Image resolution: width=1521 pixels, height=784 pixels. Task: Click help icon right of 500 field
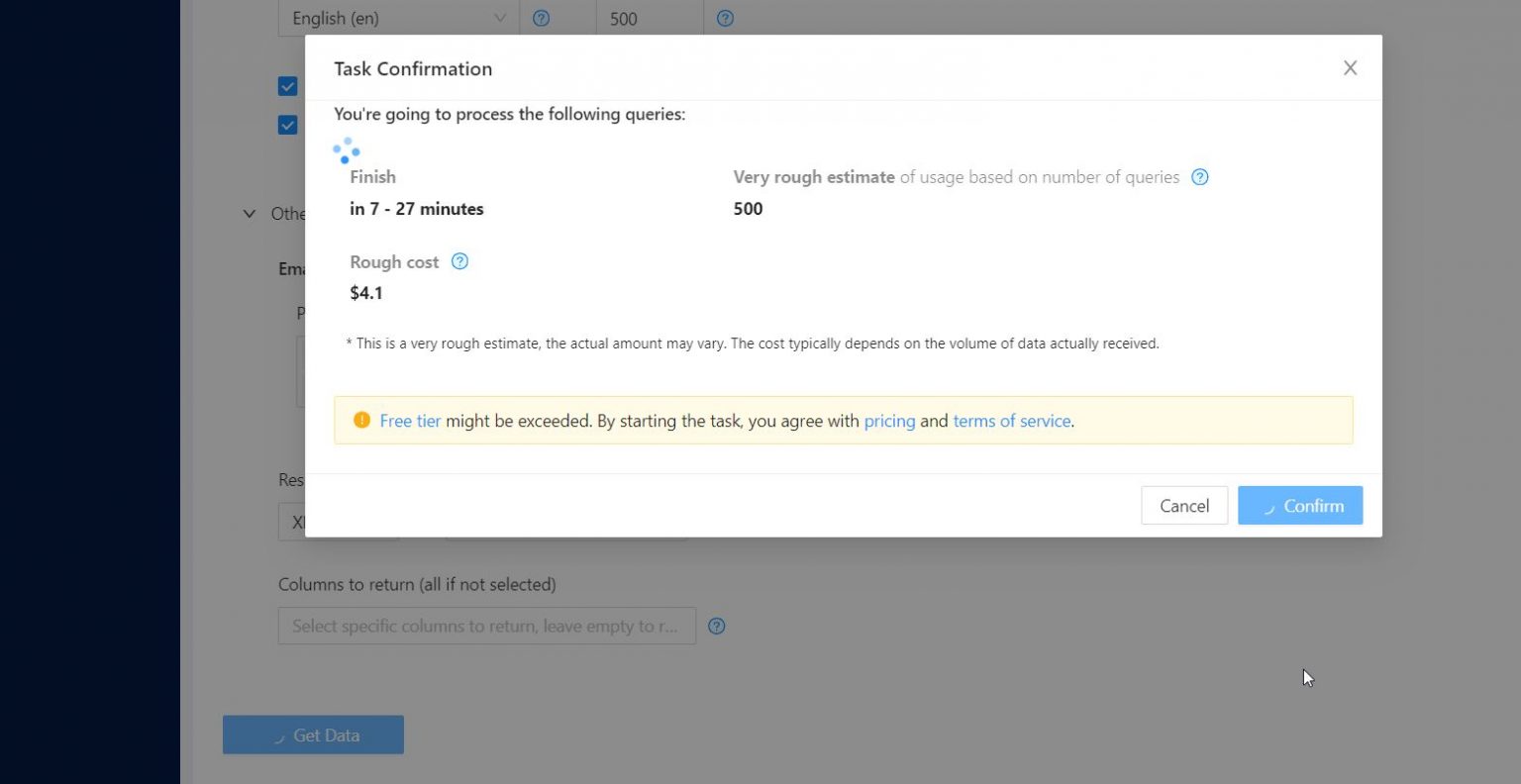pyautogui.click(x=725, y=18)
